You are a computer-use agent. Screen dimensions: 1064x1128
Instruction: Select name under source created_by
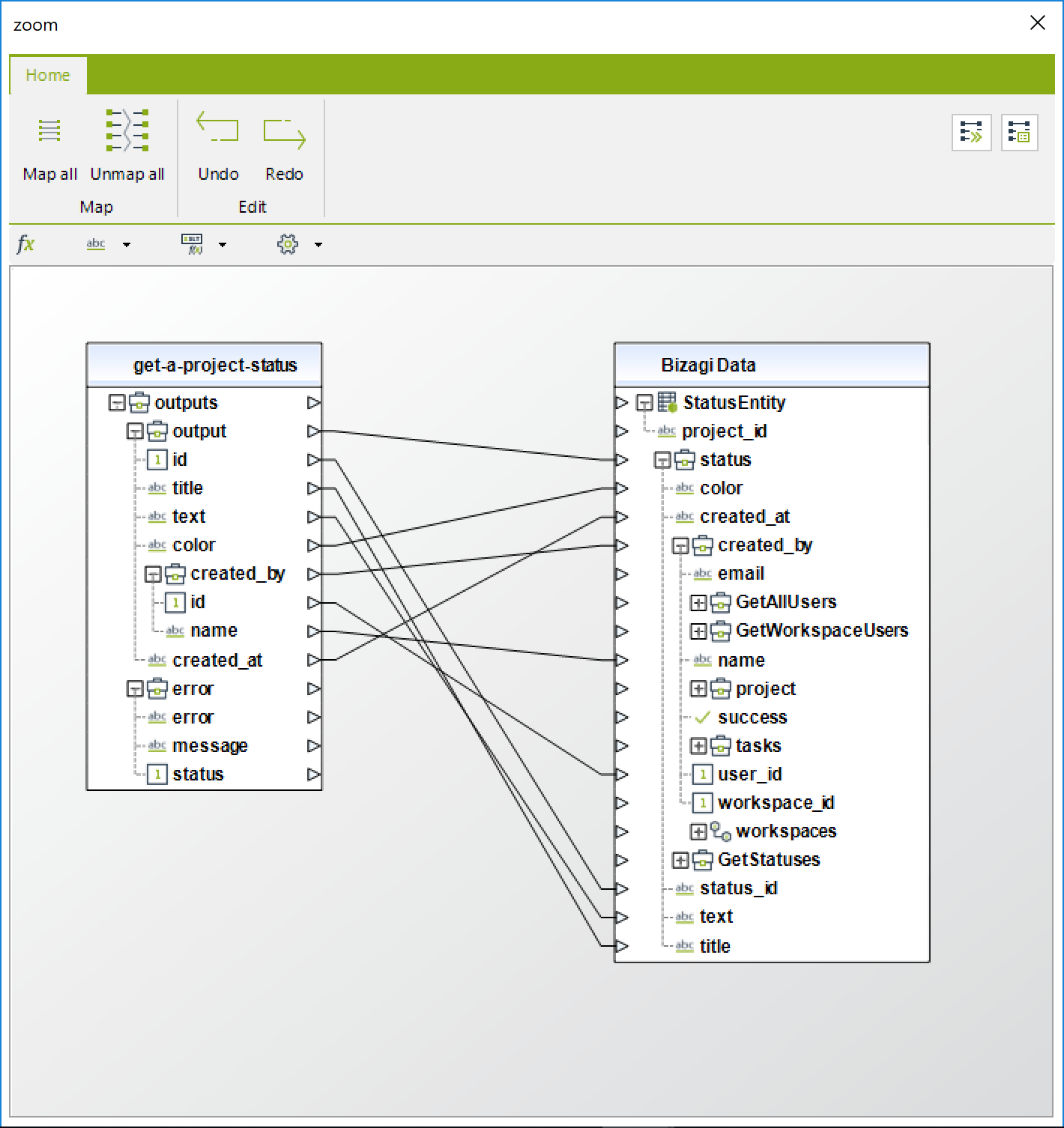coord(214,631)
